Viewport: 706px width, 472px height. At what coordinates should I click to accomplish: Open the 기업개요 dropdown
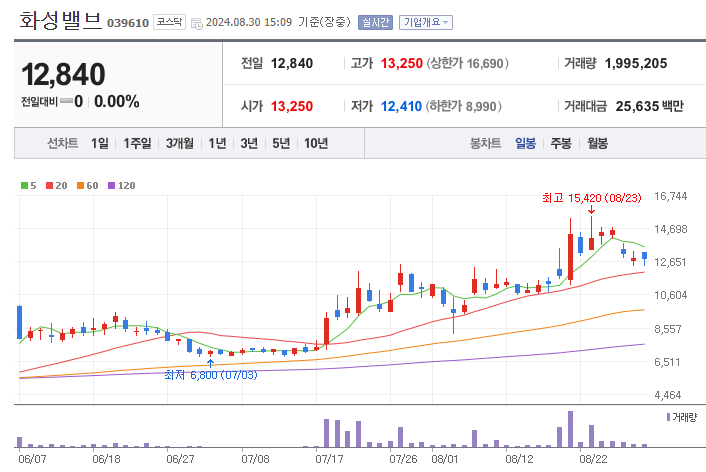pyautogui.click(x=425, y=22)
